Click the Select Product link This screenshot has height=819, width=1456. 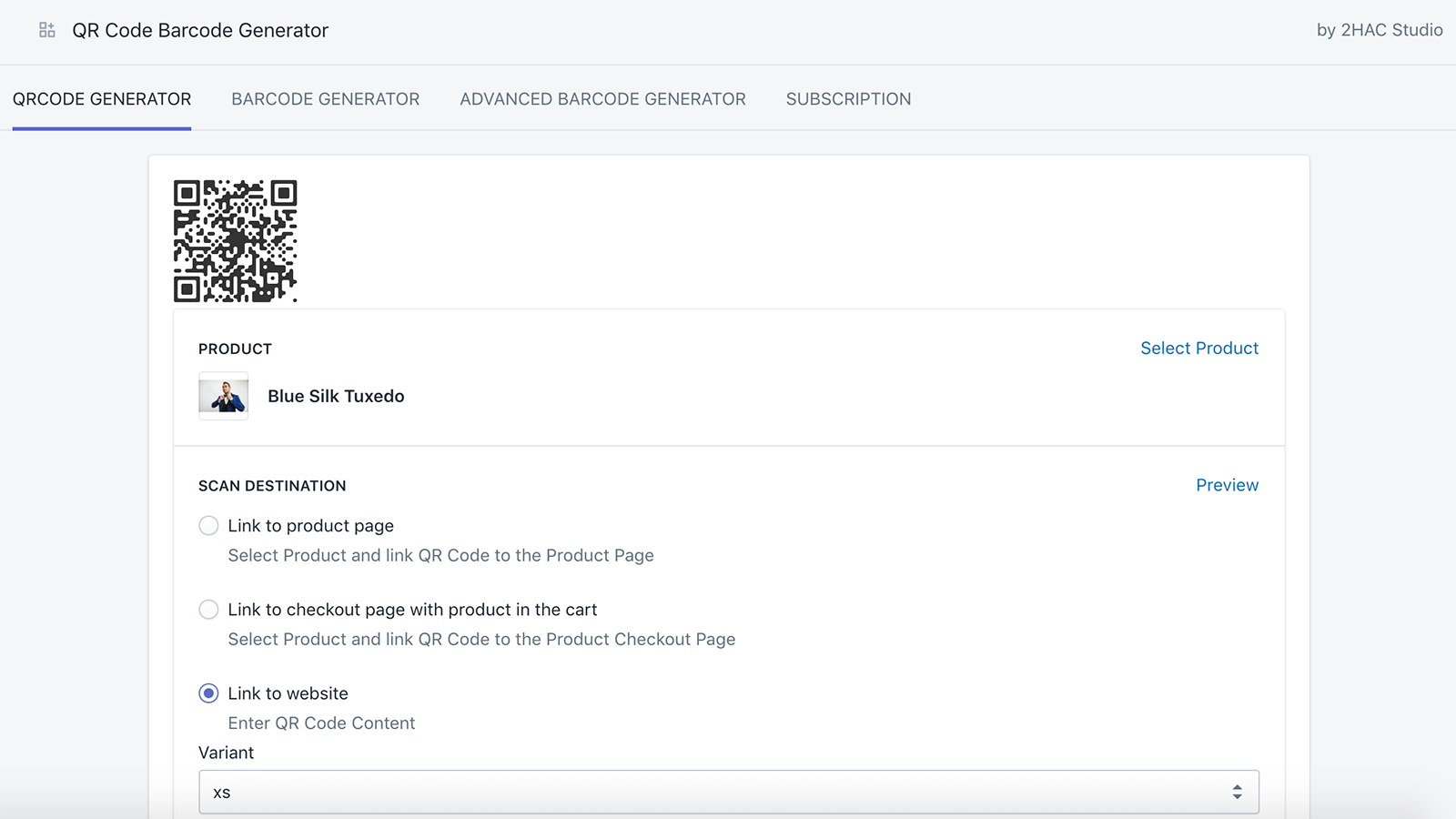(x=1199, y=349)
